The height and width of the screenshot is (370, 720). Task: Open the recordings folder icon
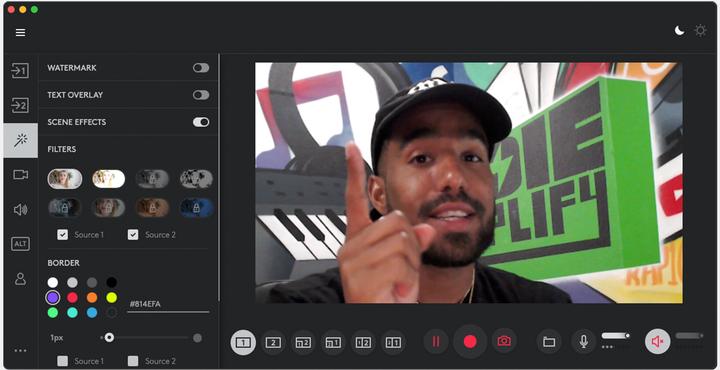pyautogui.click(x=549, y=342)
